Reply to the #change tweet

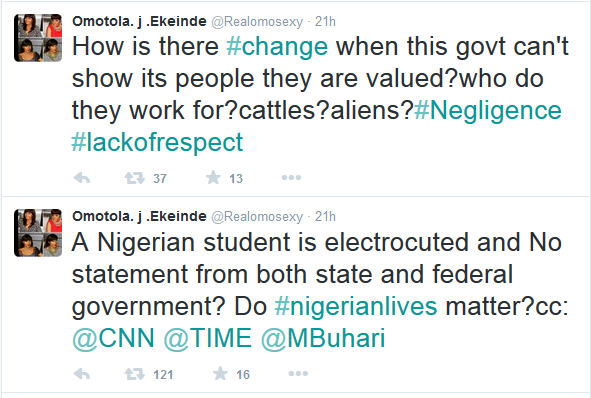(82, 178)
